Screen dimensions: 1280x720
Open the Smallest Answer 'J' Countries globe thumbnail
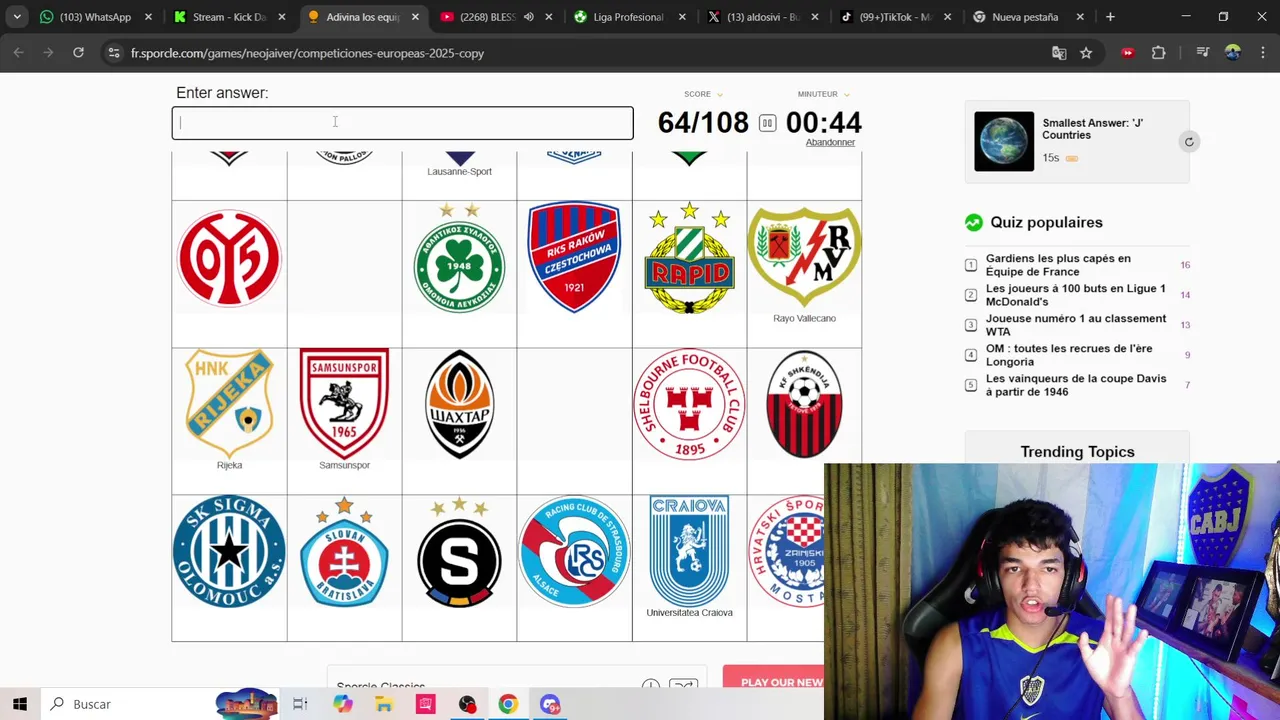(x=1004, y=141)
